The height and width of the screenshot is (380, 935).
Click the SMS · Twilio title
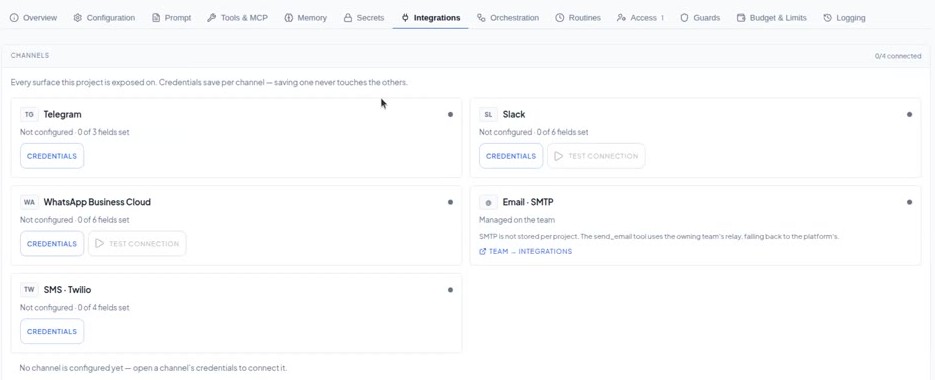click(67, 290)
